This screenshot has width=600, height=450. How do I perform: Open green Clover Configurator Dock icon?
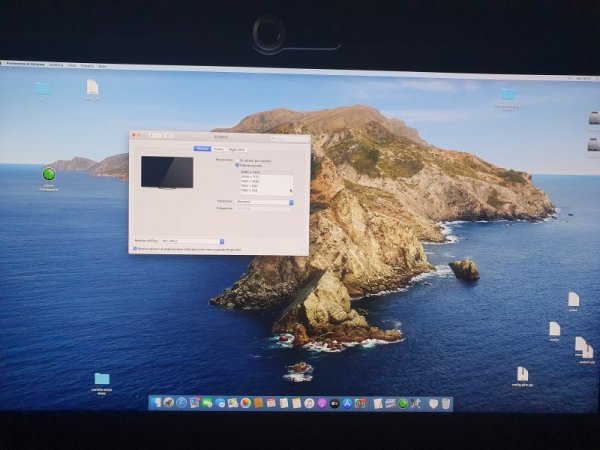coord(403,403)
